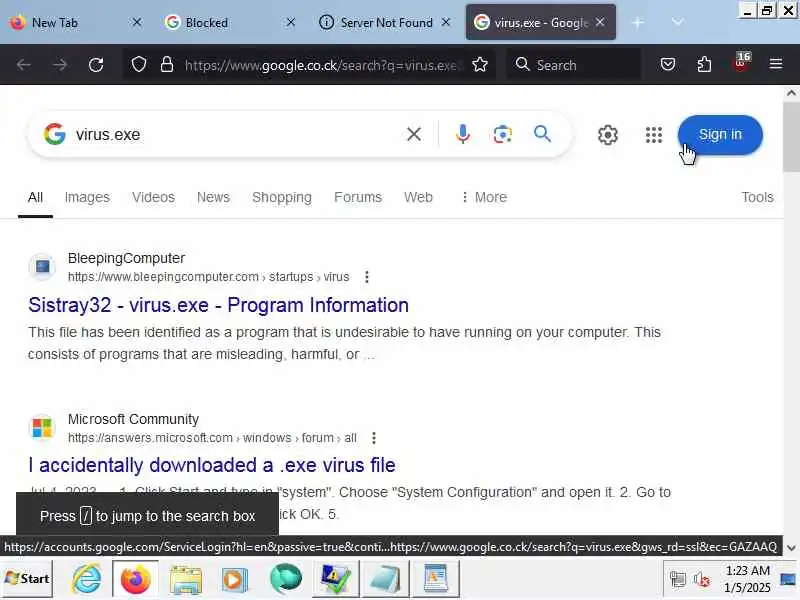Viewport: 800px width, 600px height.
Task: Open new tab with plus button
Action: click(x=638, y=22)
